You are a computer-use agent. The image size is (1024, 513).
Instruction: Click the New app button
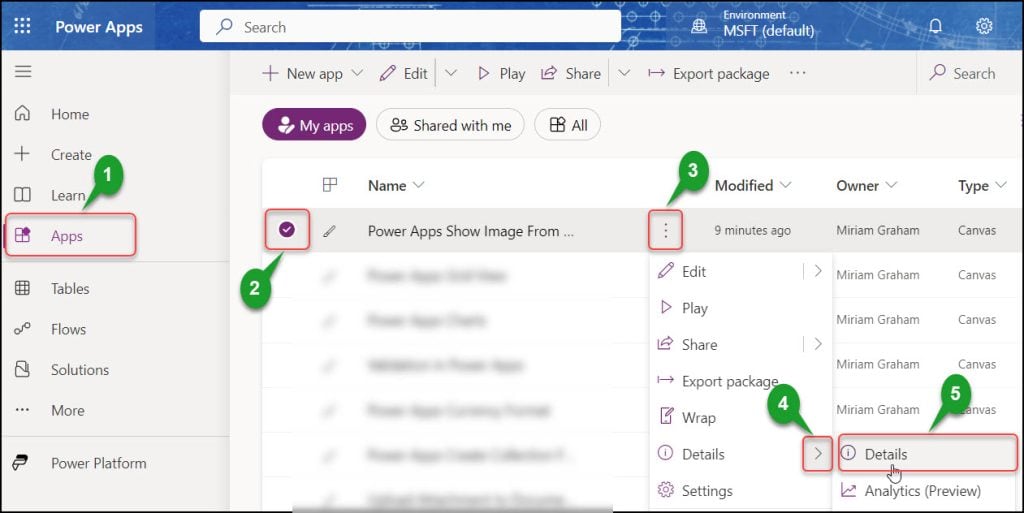click(303, 73)
